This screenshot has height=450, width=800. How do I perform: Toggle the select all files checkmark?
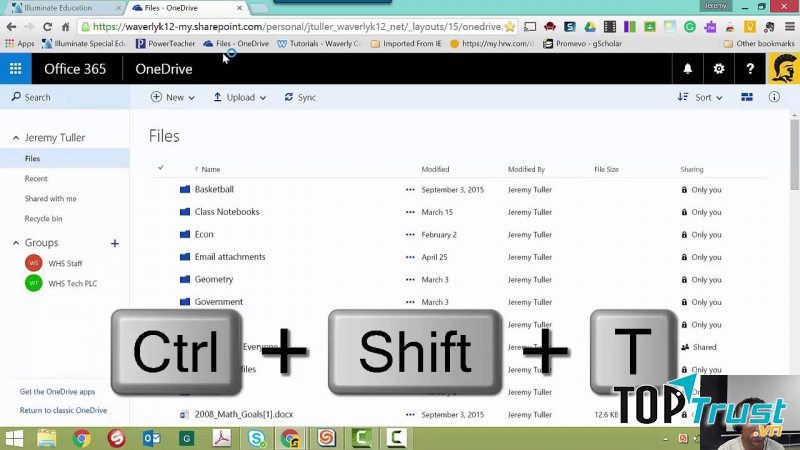tap(161, 168)
